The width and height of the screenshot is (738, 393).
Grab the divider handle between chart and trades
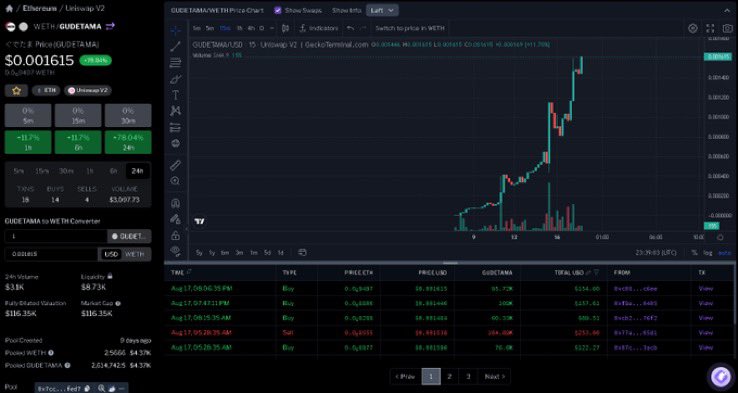point(450,263)
